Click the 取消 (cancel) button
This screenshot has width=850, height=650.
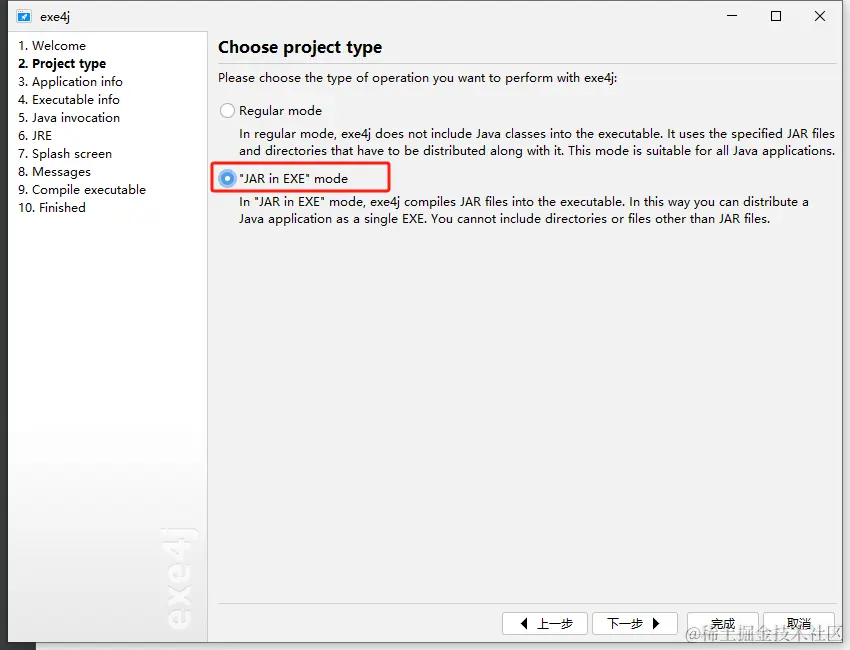799,623
